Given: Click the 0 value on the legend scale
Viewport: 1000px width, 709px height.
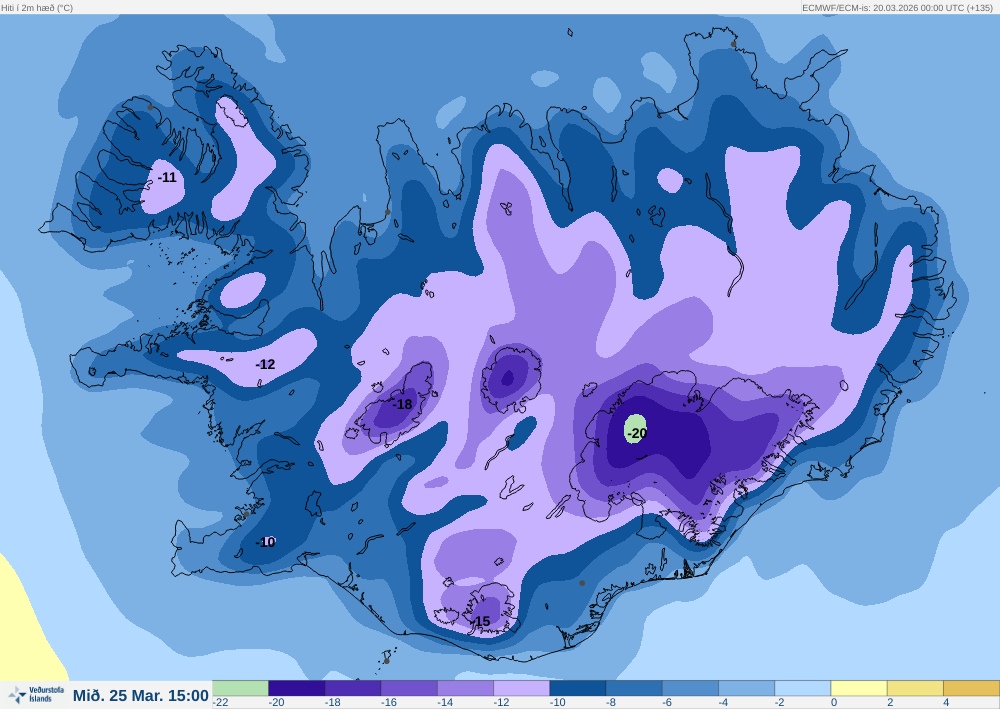Looking at the screenshot, I should click(834, 703).
